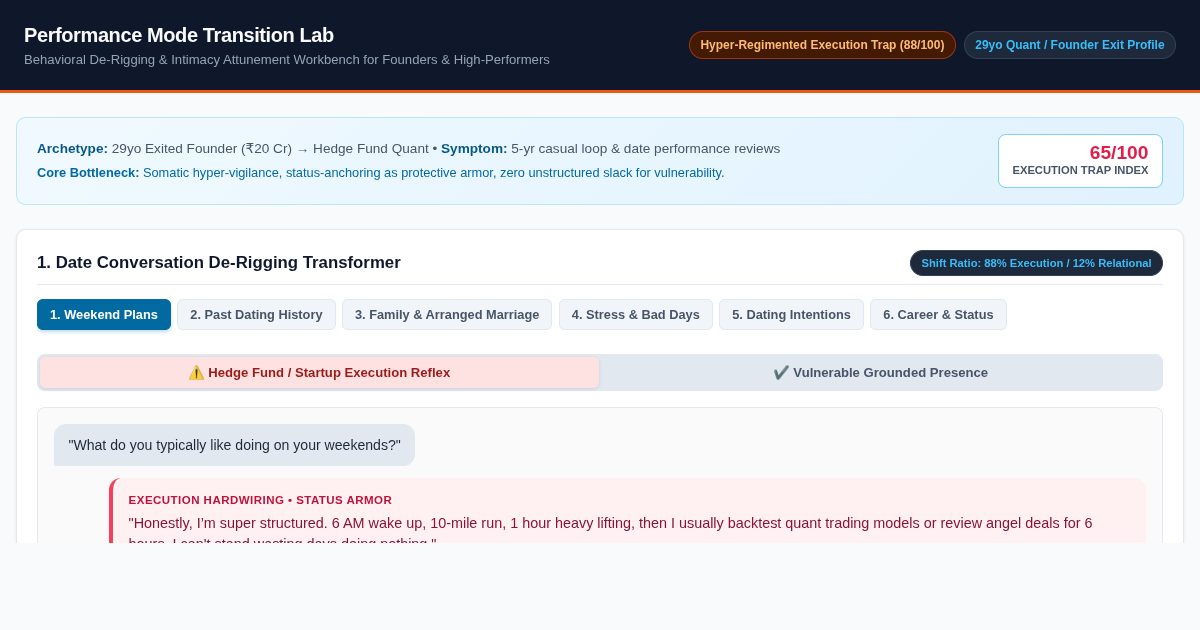Open the Past Dating History tab

pos(256,315)
